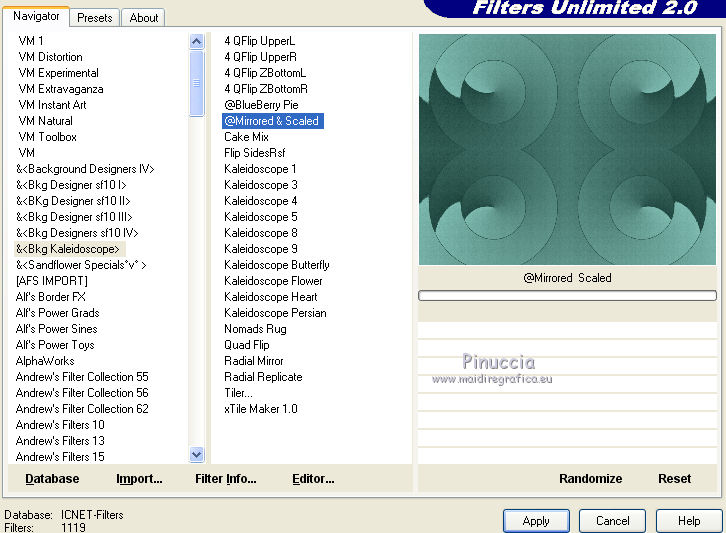The width and height of the screenshot is (726, 533).
Task: Open the Presets tab
Action: (95, 18)
